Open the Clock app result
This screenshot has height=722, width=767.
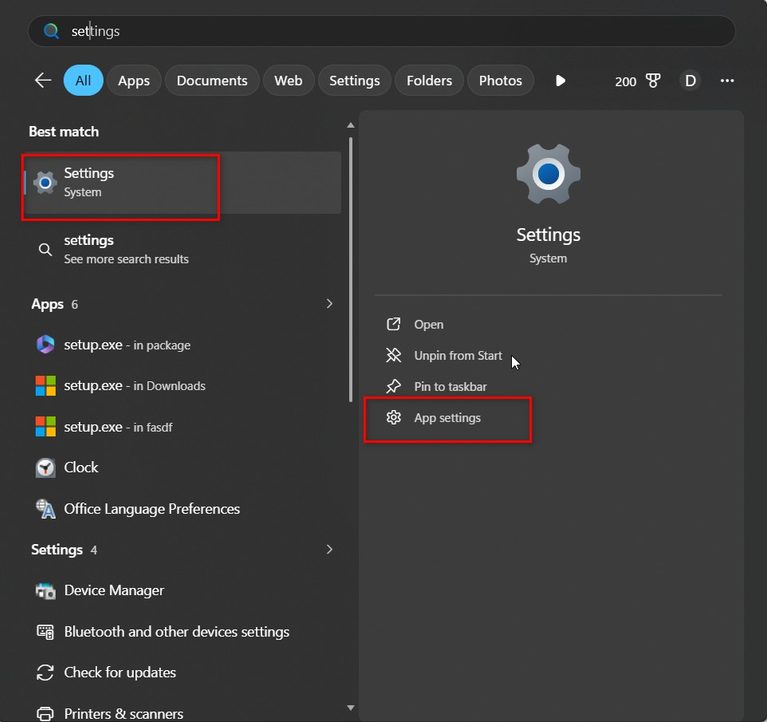[182, 468]
